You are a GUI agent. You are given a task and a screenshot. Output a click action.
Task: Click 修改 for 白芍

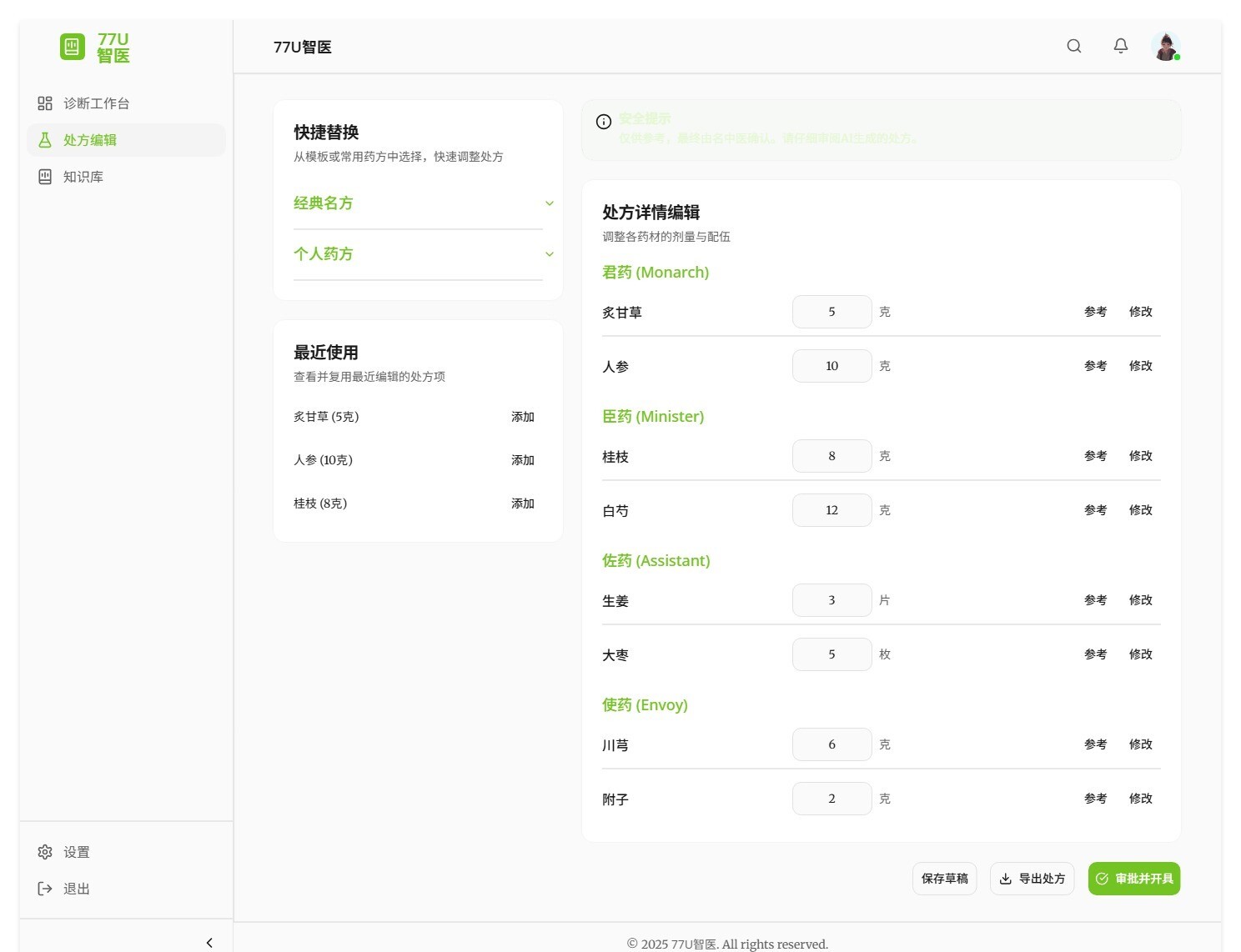coord(1140,510)
